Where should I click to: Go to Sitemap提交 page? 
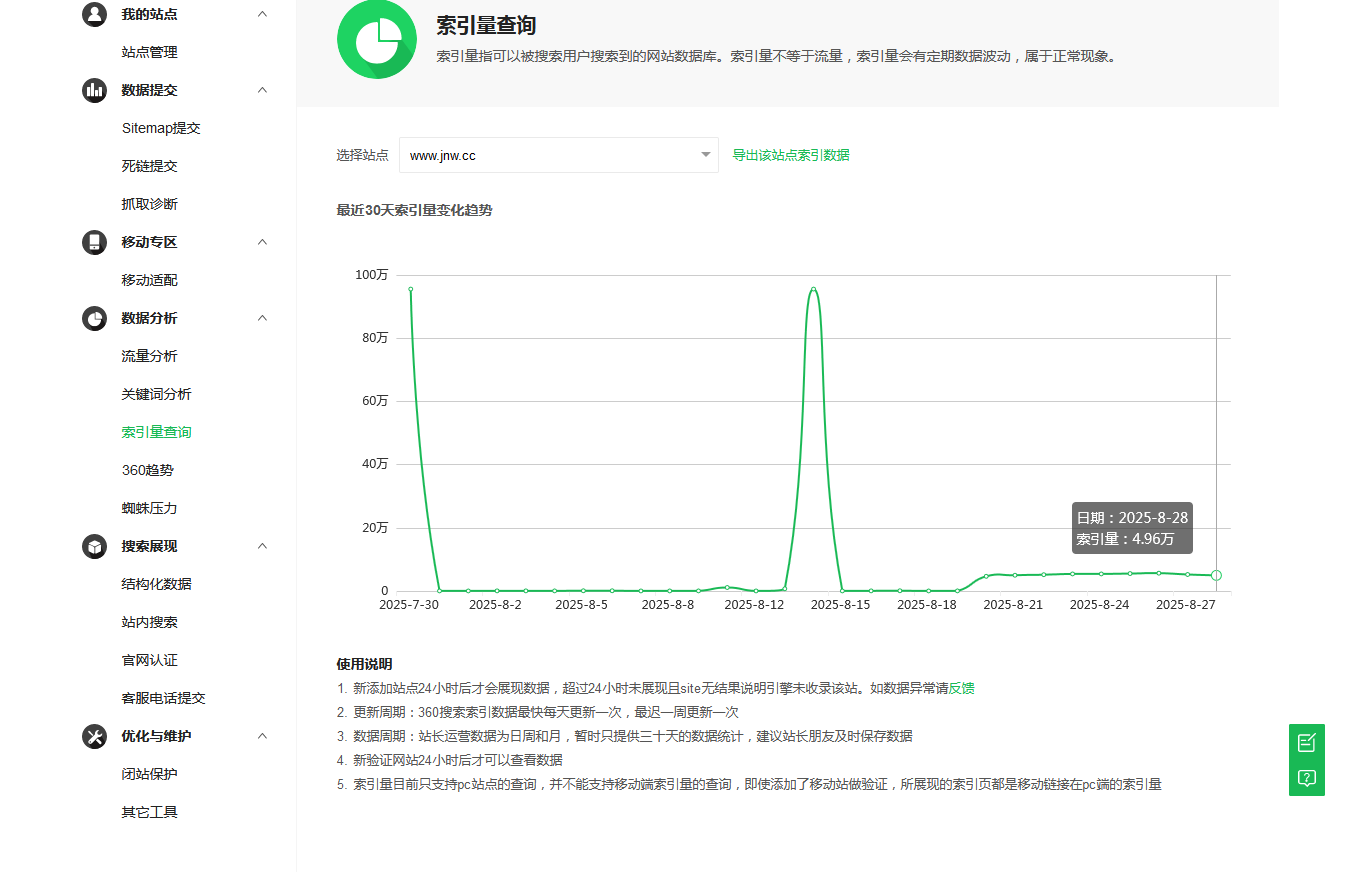coord(161,128)
